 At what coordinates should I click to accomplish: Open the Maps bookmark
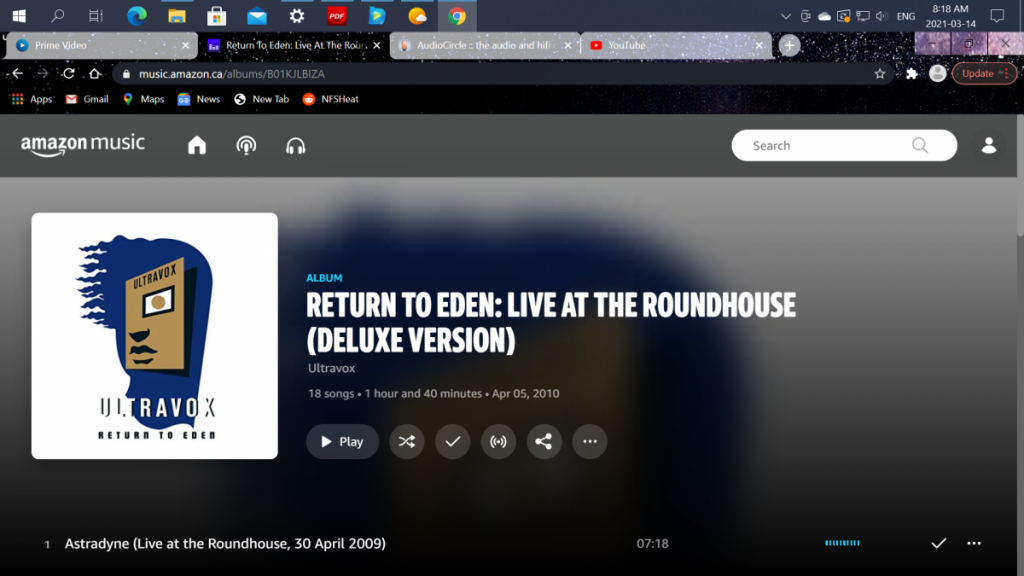coord(143,99)
